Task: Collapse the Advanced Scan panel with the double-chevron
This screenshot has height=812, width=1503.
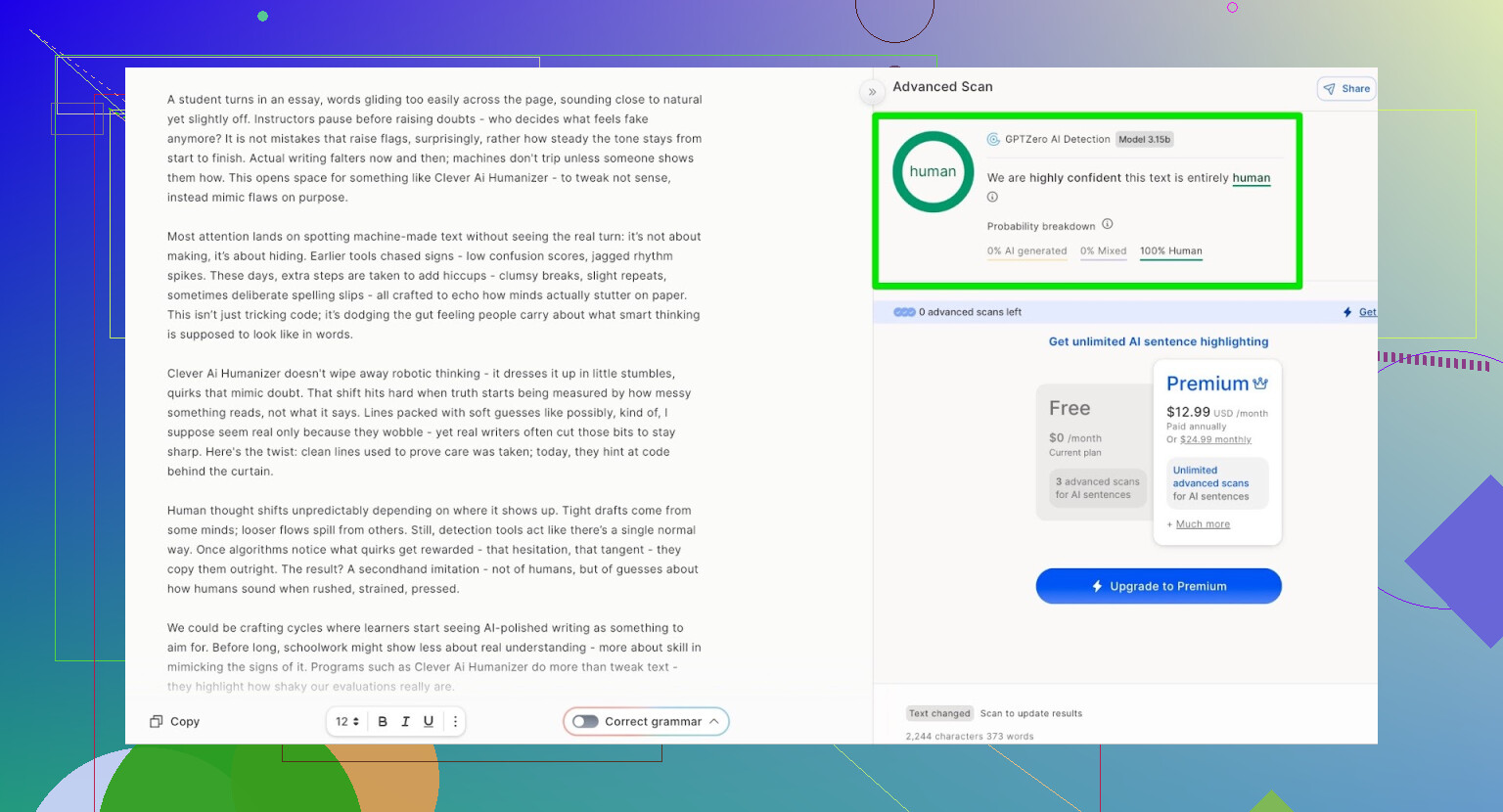Action: [872, 92]
